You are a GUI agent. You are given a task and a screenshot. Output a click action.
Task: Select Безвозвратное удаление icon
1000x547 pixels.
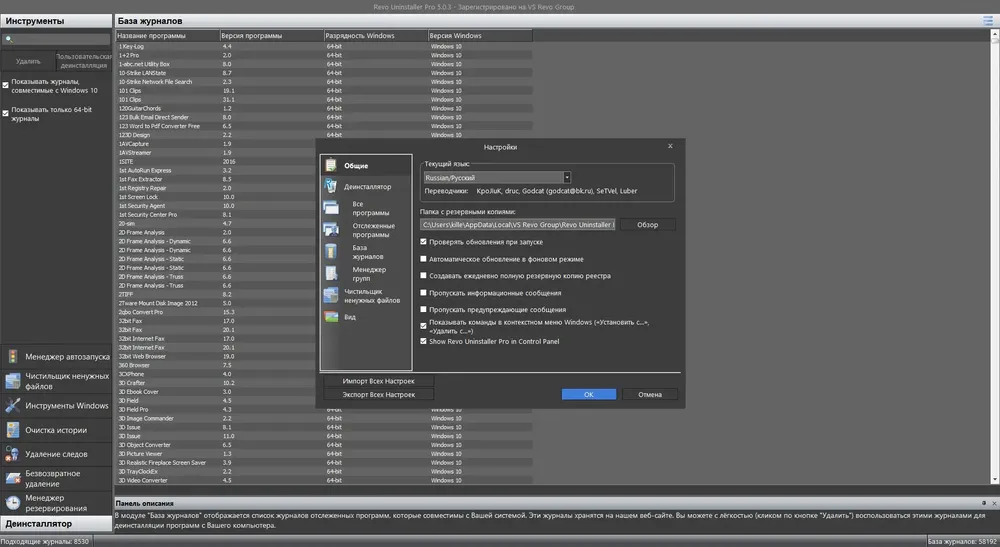[x=12, y=478]
